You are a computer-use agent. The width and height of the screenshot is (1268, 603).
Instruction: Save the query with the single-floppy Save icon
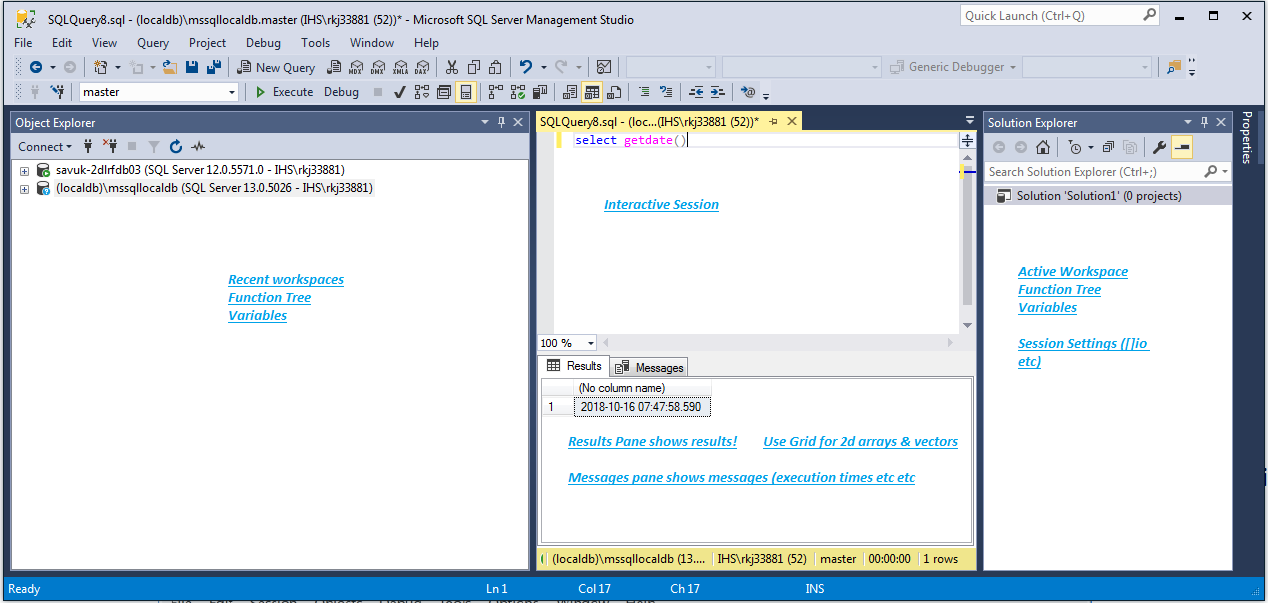192,67
